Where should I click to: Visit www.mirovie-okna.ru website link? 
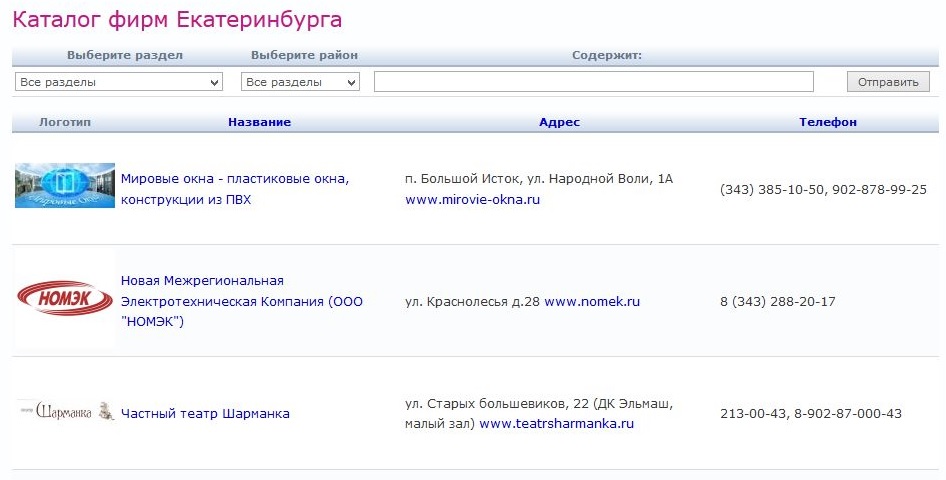point(472,200)
